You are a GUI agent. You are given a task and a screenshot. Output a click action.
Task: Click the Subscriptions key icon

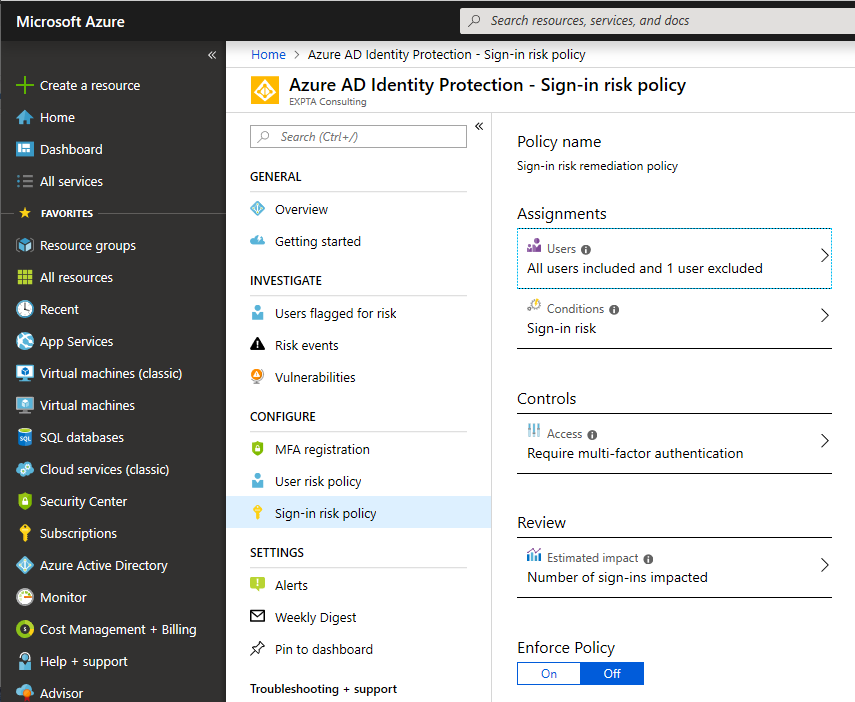[x=25, y=533]
